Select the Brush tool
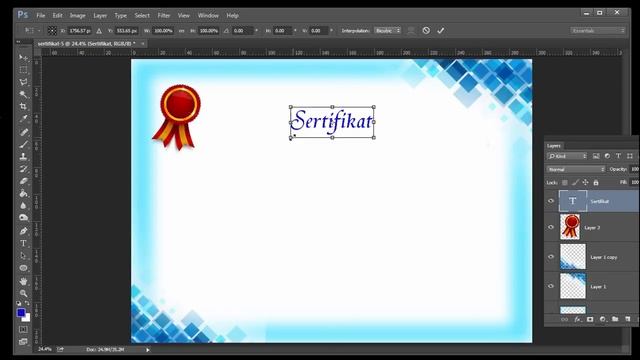640x360 pixels. point(23,144)
